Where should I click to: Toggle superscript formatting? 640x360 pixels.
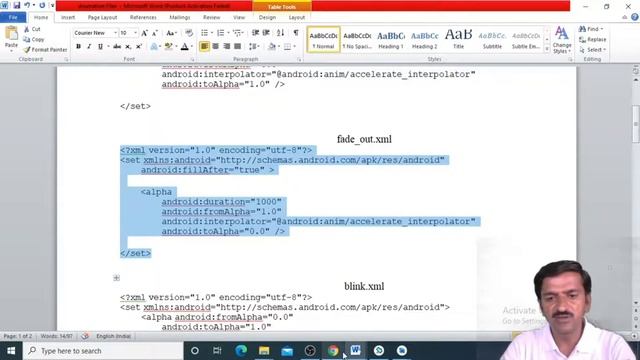[139, 47]
